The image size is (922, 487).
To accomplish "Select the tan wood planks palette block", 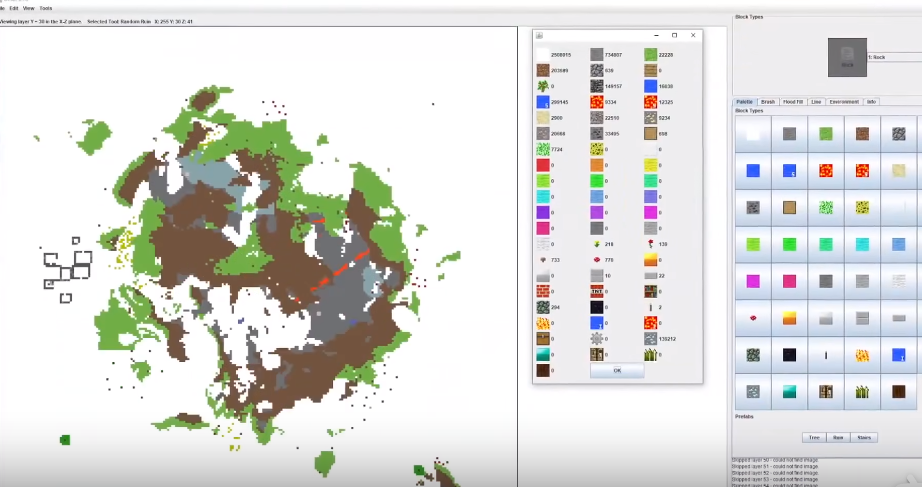I will pos(789,207).
